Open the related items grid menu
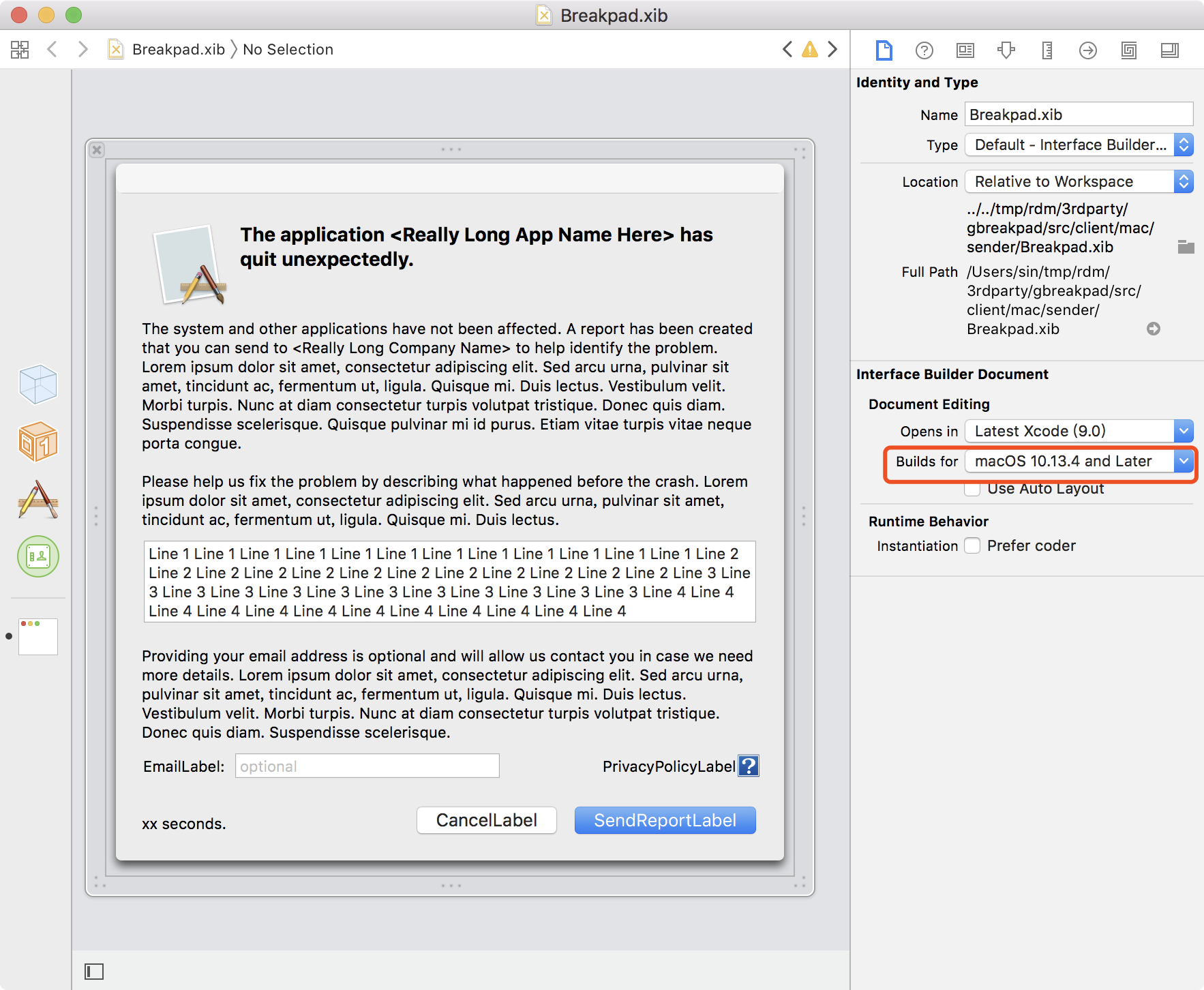The image size is (1204, 990). coord(20,49)
